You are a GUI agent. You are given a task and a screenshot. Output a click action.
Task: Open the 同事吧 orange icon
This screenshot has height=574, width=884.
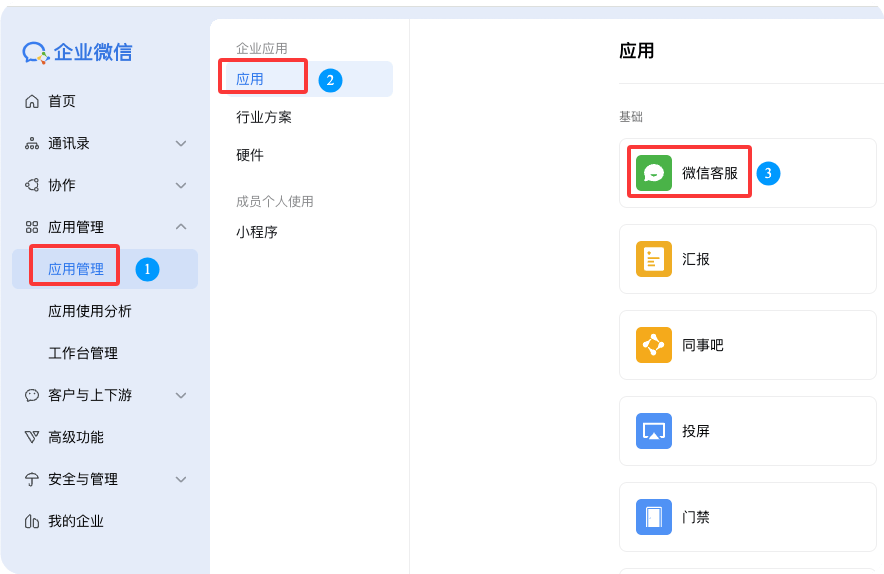click(654, 345)
